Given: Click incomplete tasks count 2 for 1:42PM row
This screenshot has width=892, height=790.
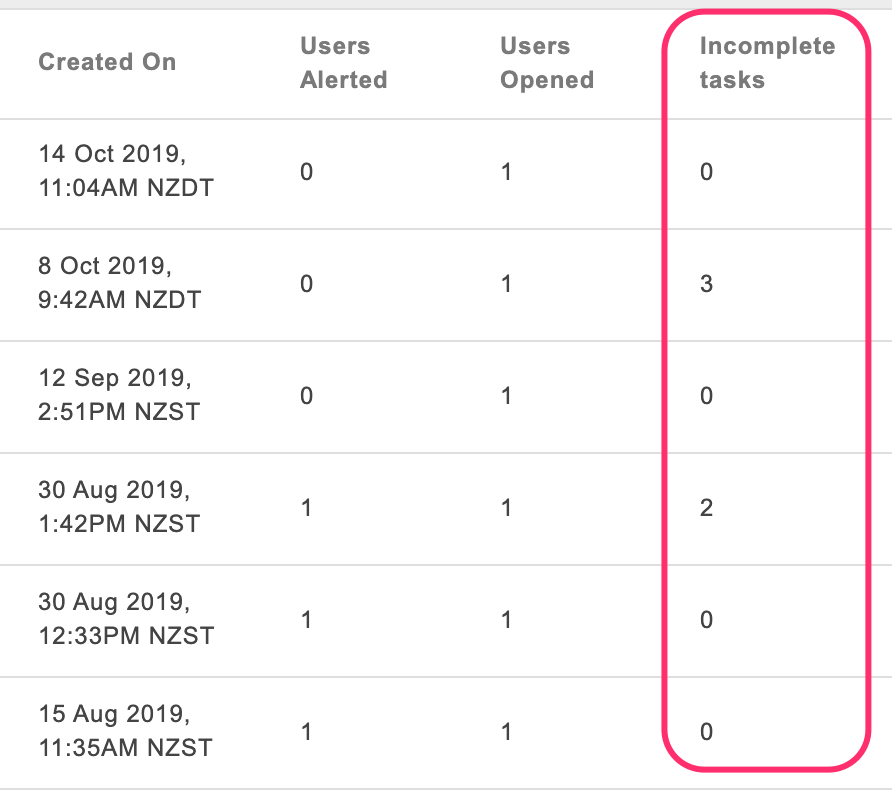Looking at the screenshot, I should coord(706,508).
